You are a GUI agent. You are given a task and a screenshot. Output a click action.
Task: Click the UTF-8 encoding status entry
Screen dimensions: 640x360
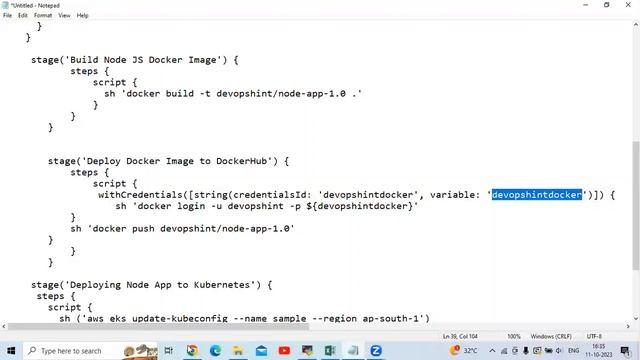click(x=594, y=336)
